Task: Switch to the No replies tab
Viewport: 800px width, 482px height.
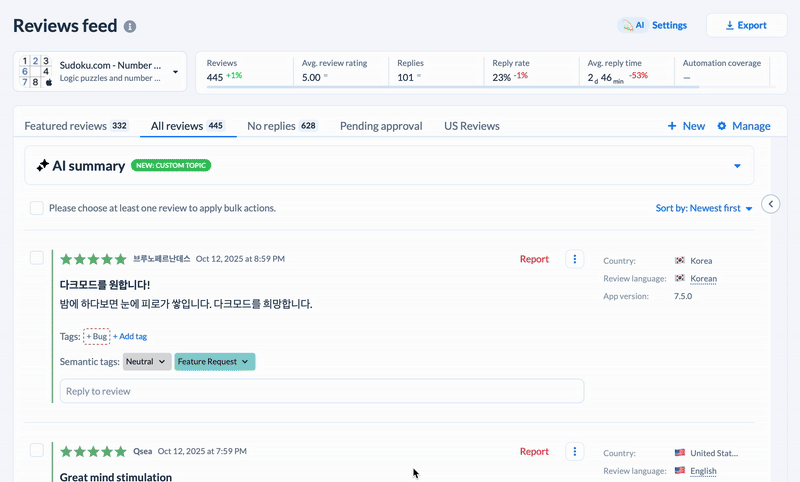Action: click(x=281, y=126)
